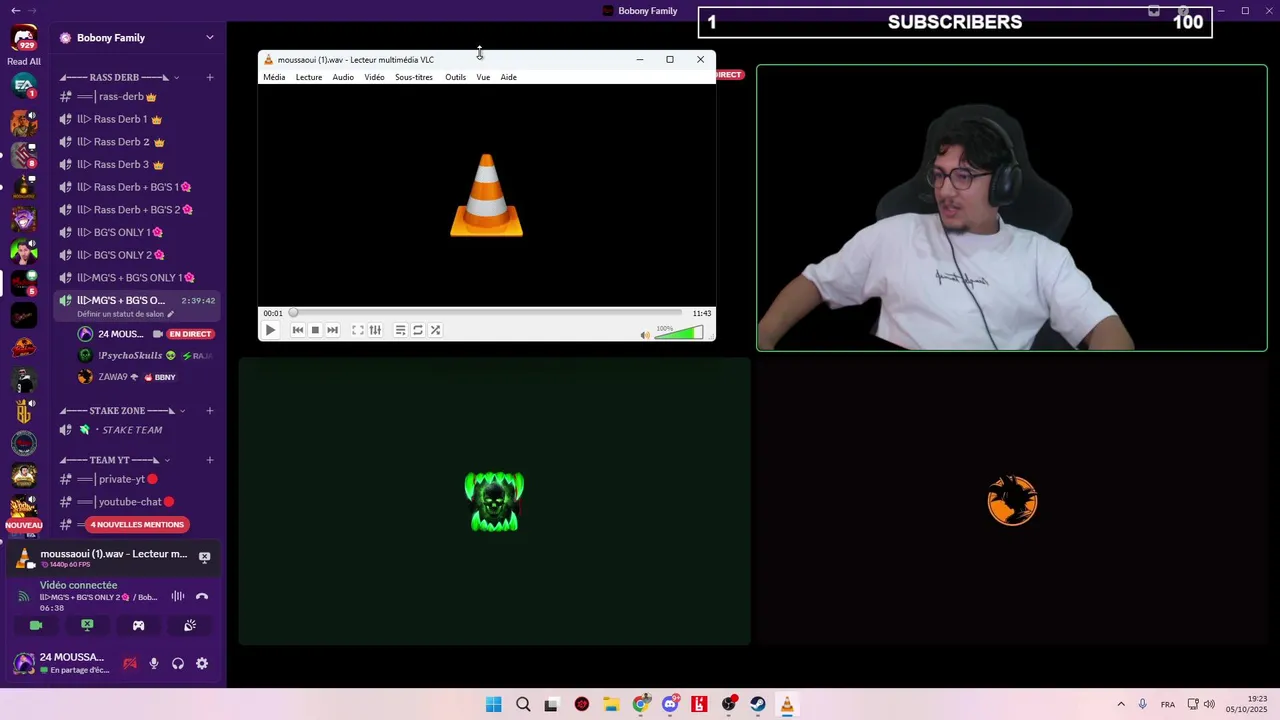Open the rass-derb text channel
Viewport: 1280px width, 720px height.
[x=136, y=97]
